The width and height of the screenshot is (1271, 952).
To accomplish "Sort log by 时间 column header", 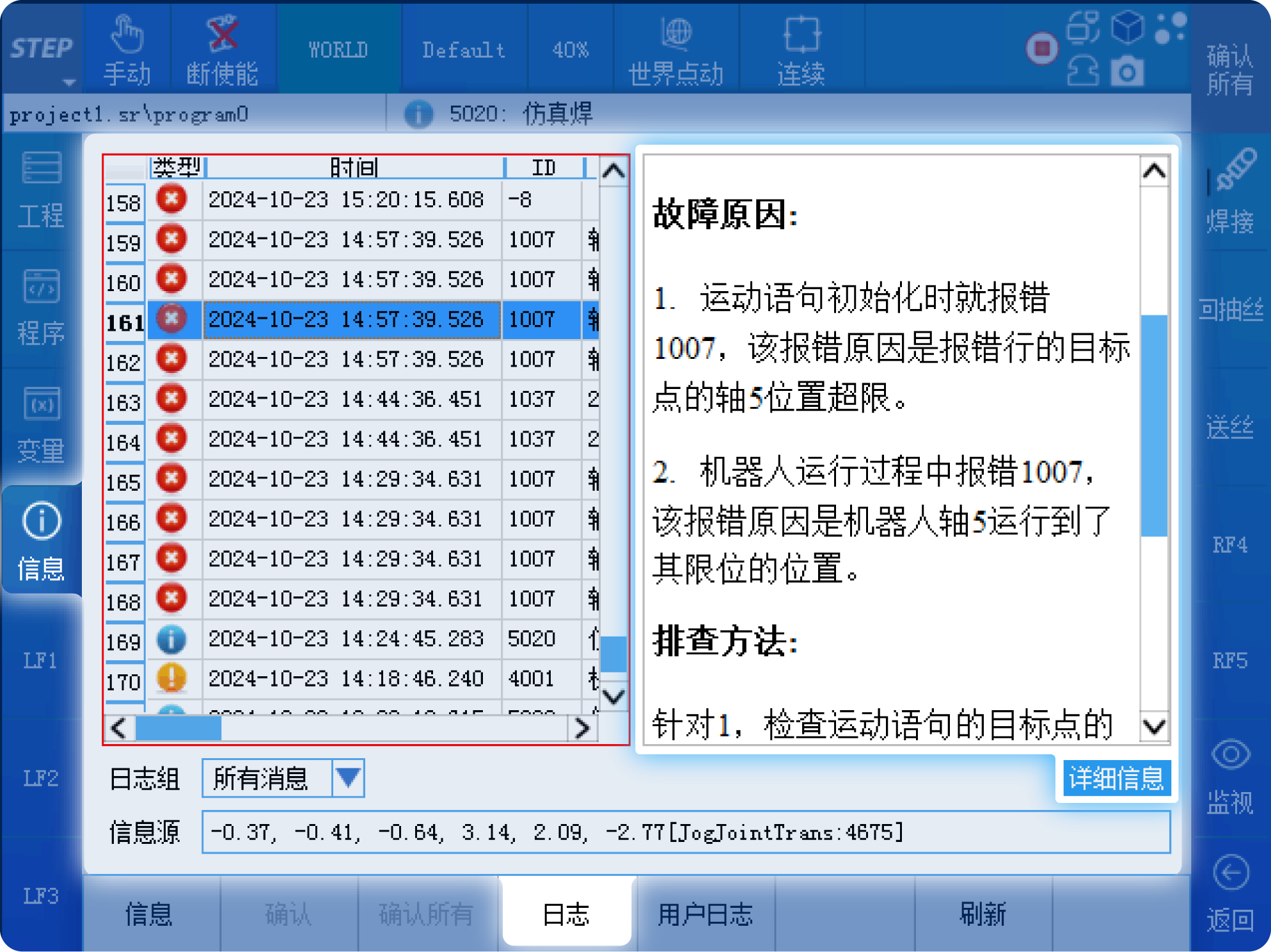I will point(355,168).
